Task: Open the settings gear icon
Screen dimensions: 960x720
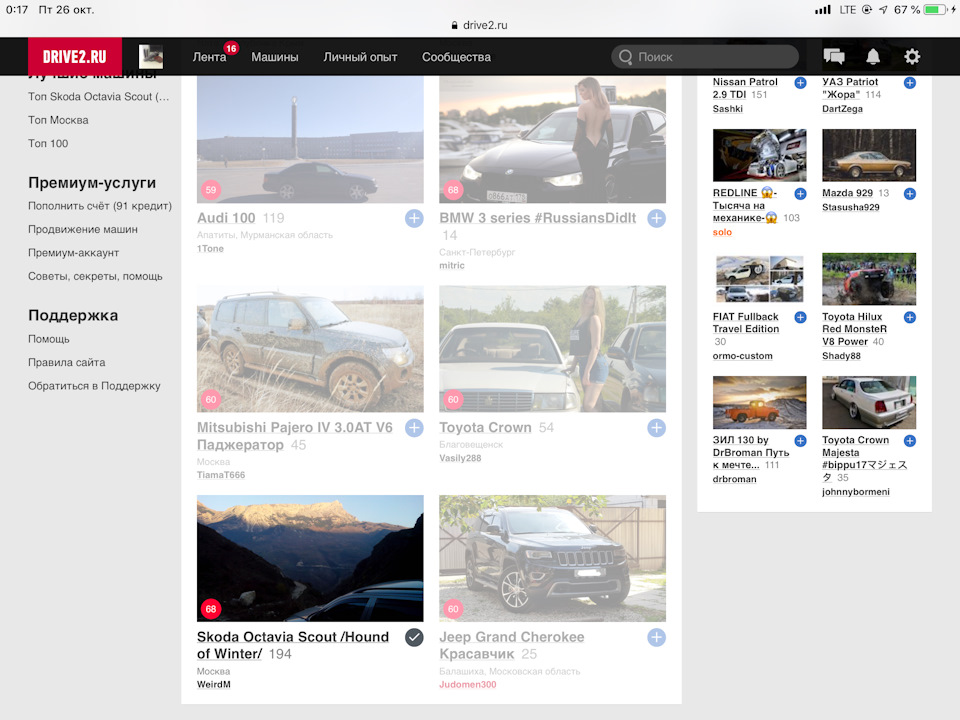Action: pos(912,57)
